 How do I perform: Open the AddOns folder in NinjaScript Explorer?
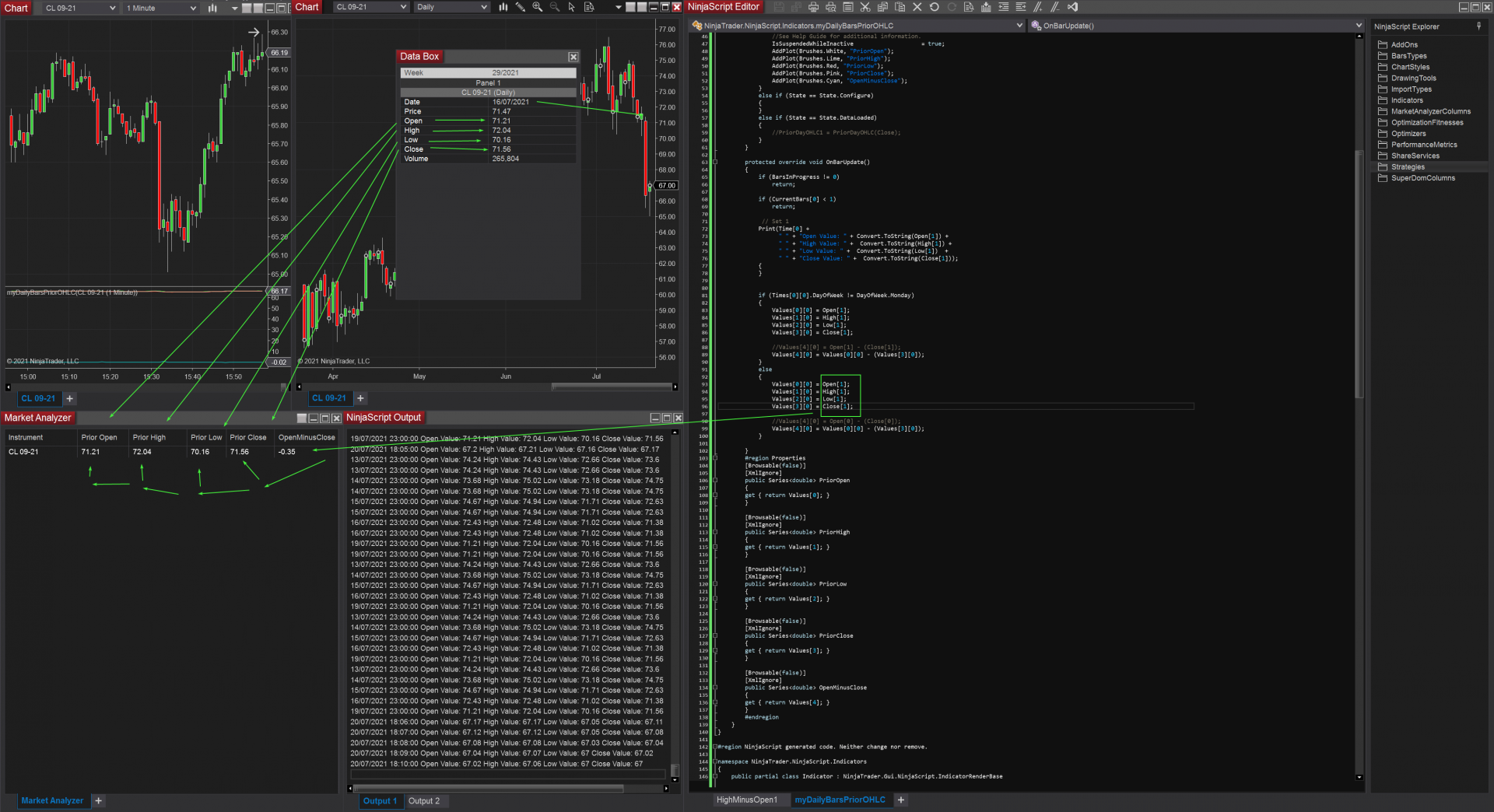[1404, 45]
